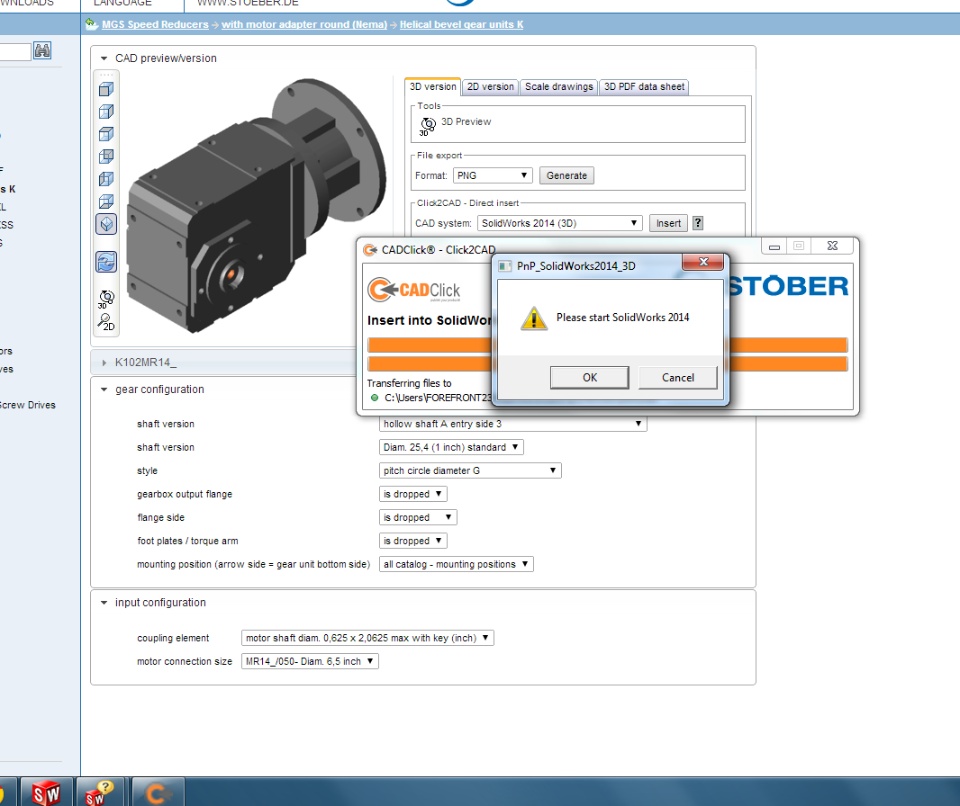Open the Format PNG dropdown

click(x=492, y=176)
